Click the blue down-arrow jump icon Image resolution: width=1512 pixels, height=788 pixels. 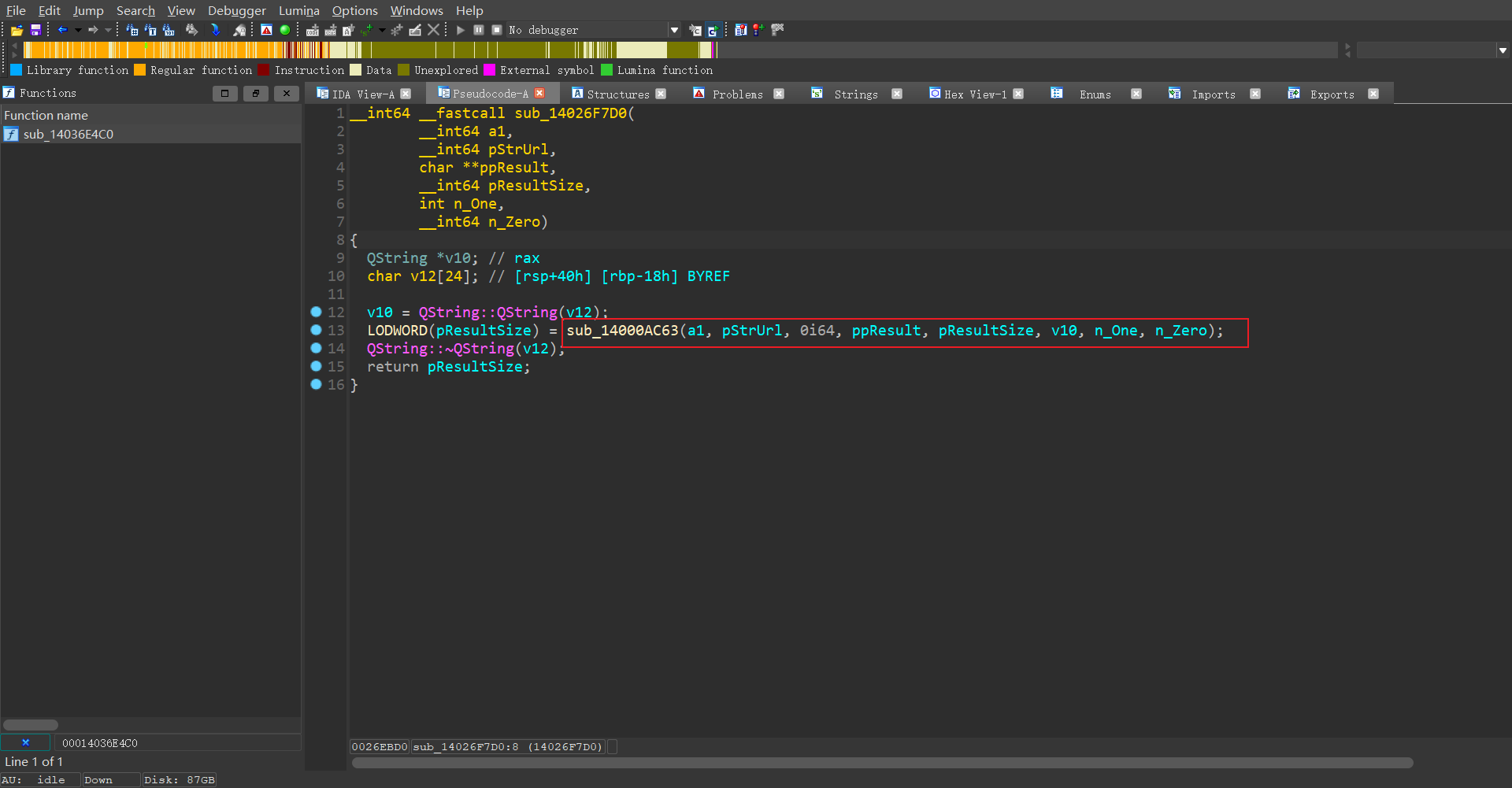(215, 30)
